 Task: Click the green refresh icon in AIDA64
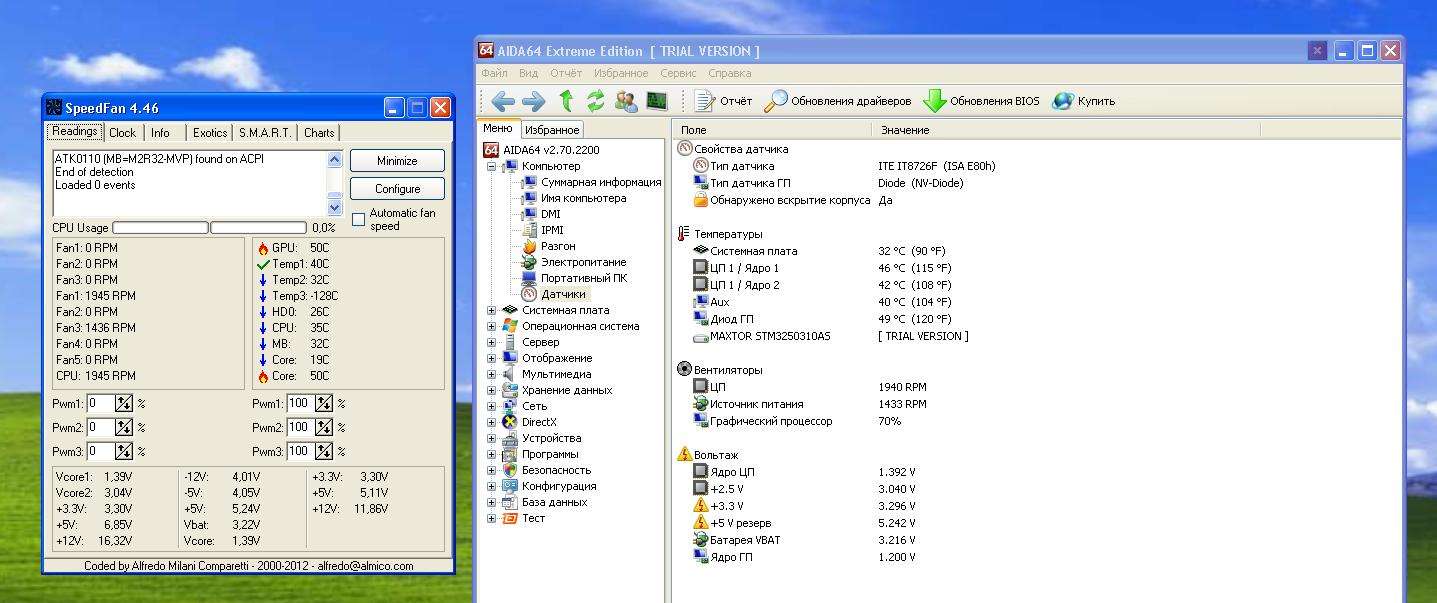click(x=596, y=101)
